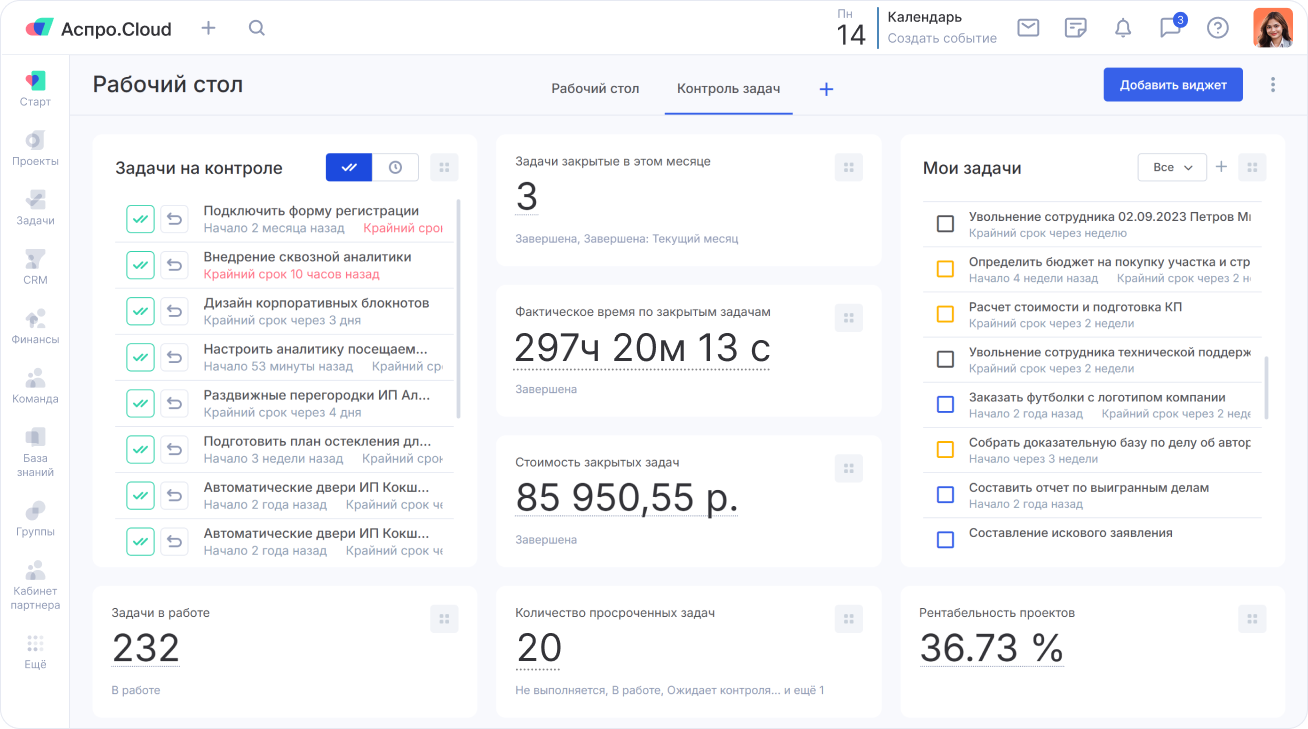Click the Добавить виджет button
Screen dimensions: 1308x729
(1172, 85)
